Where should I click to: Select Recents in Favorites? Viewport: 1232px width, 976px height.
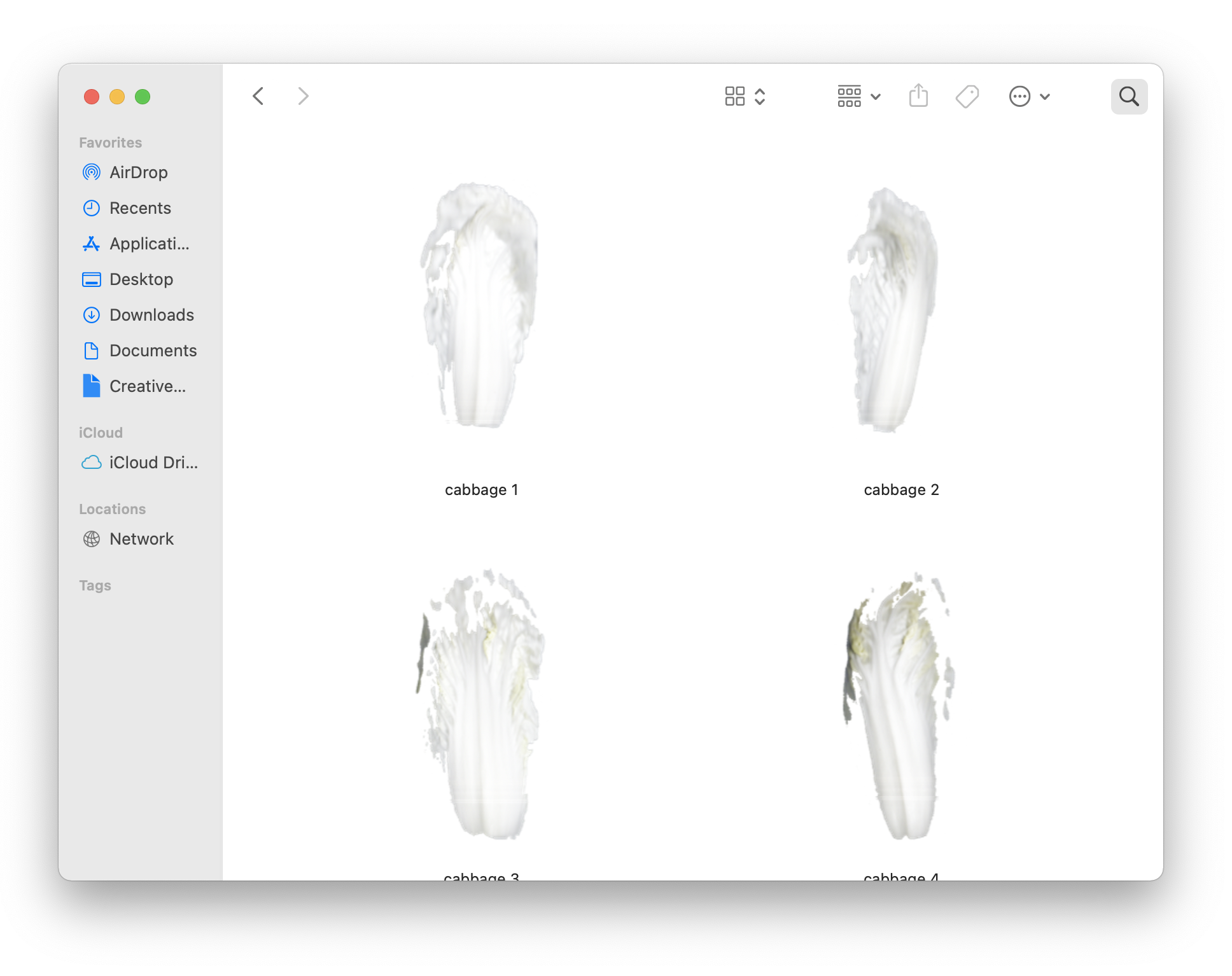140,208
